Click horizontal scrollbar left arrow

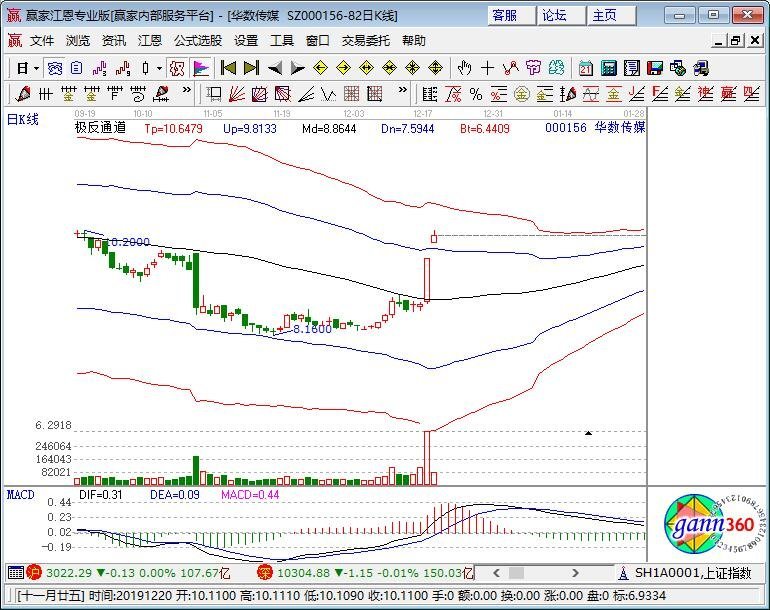click(x=496, y=573)
